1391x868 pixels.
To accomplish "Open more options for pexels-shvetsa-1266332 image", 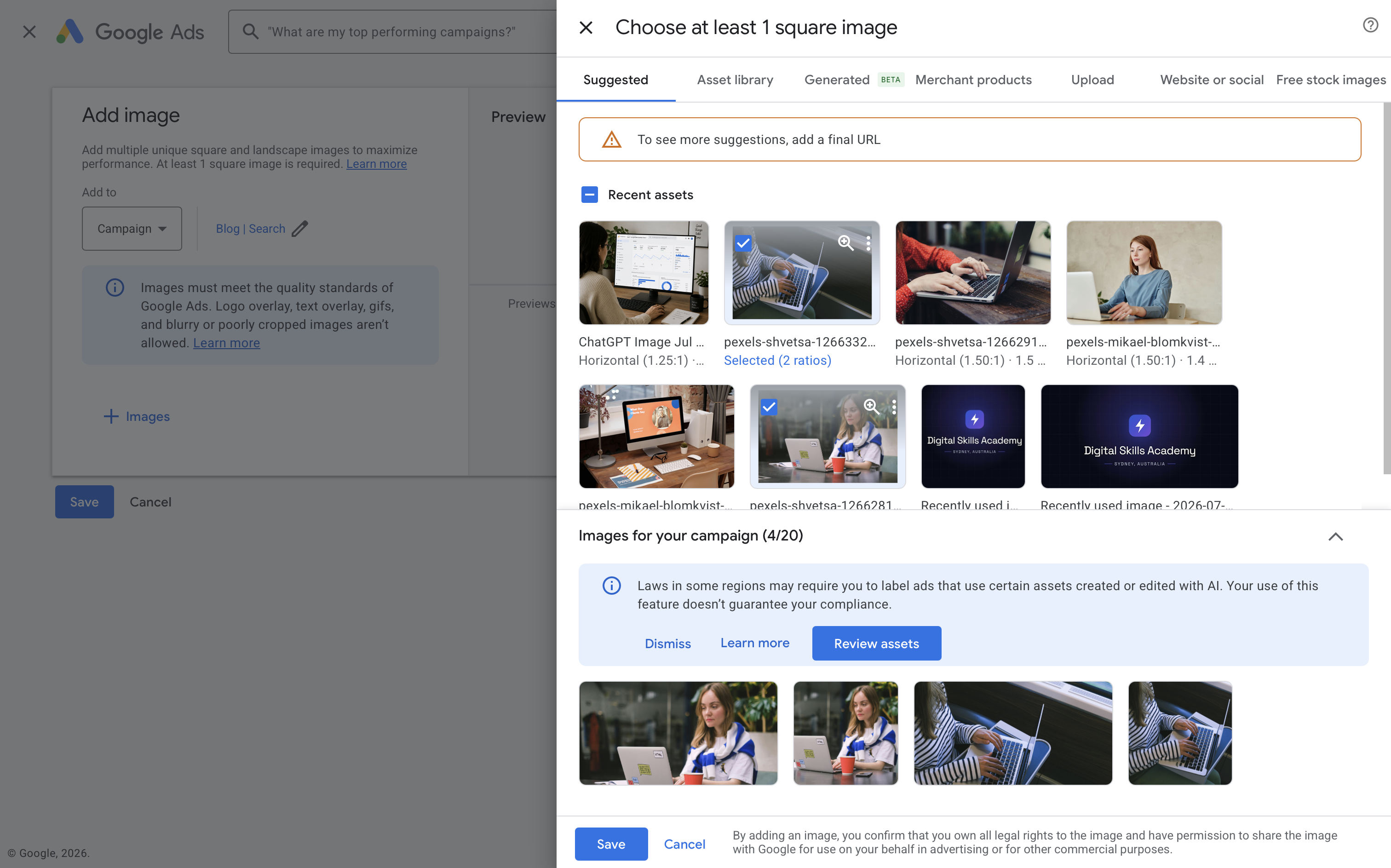I will tap(868, 243).
